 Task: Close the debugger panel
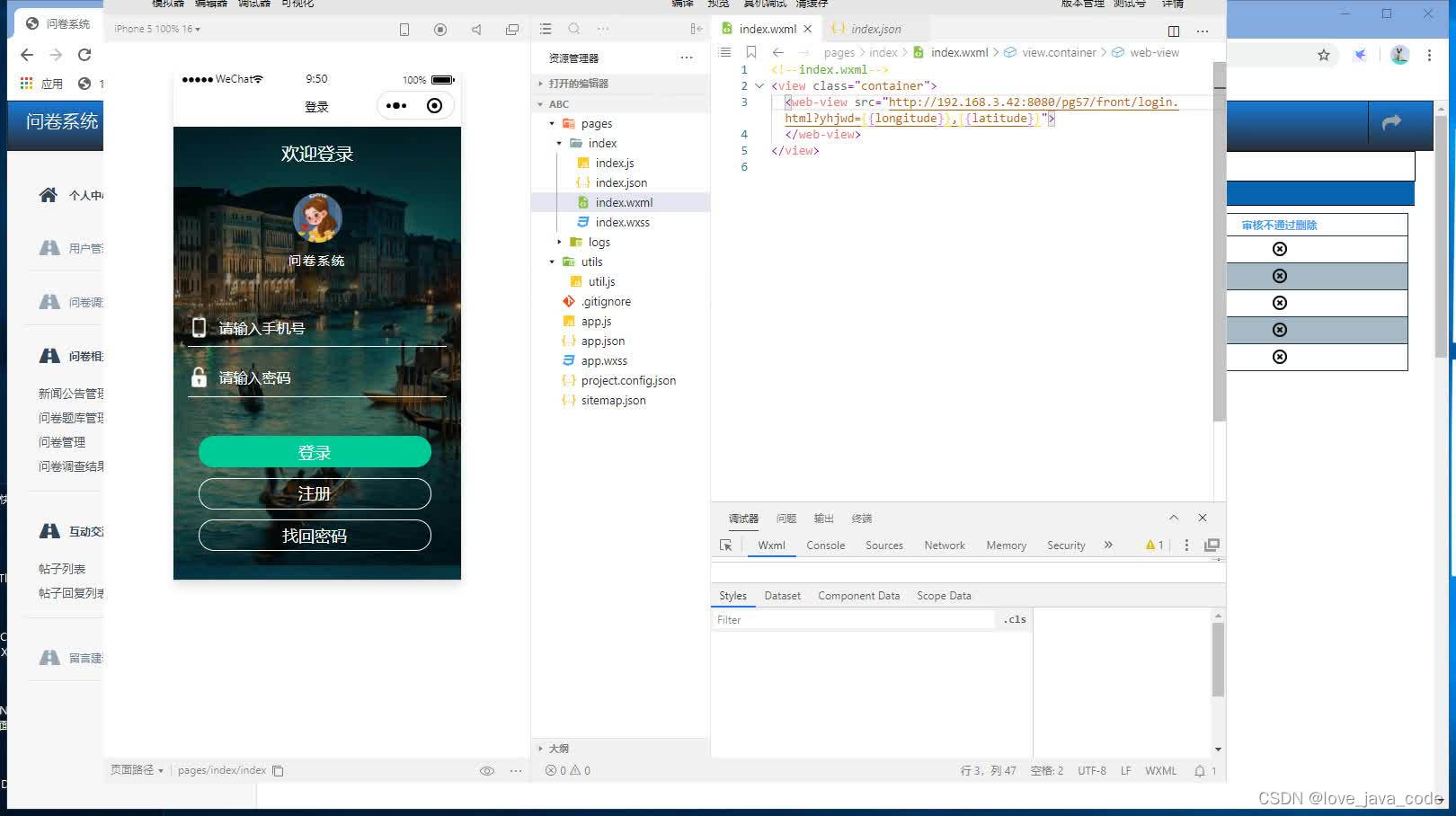1203,518
